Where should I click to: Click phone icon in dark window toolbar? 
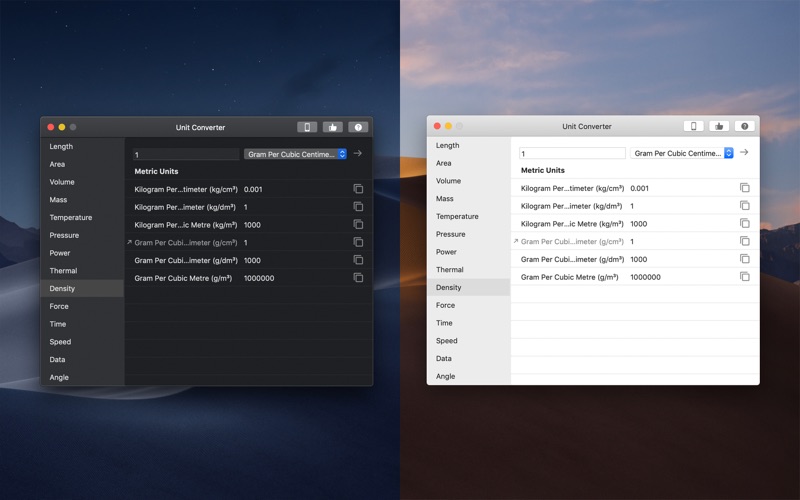point(307,127)
